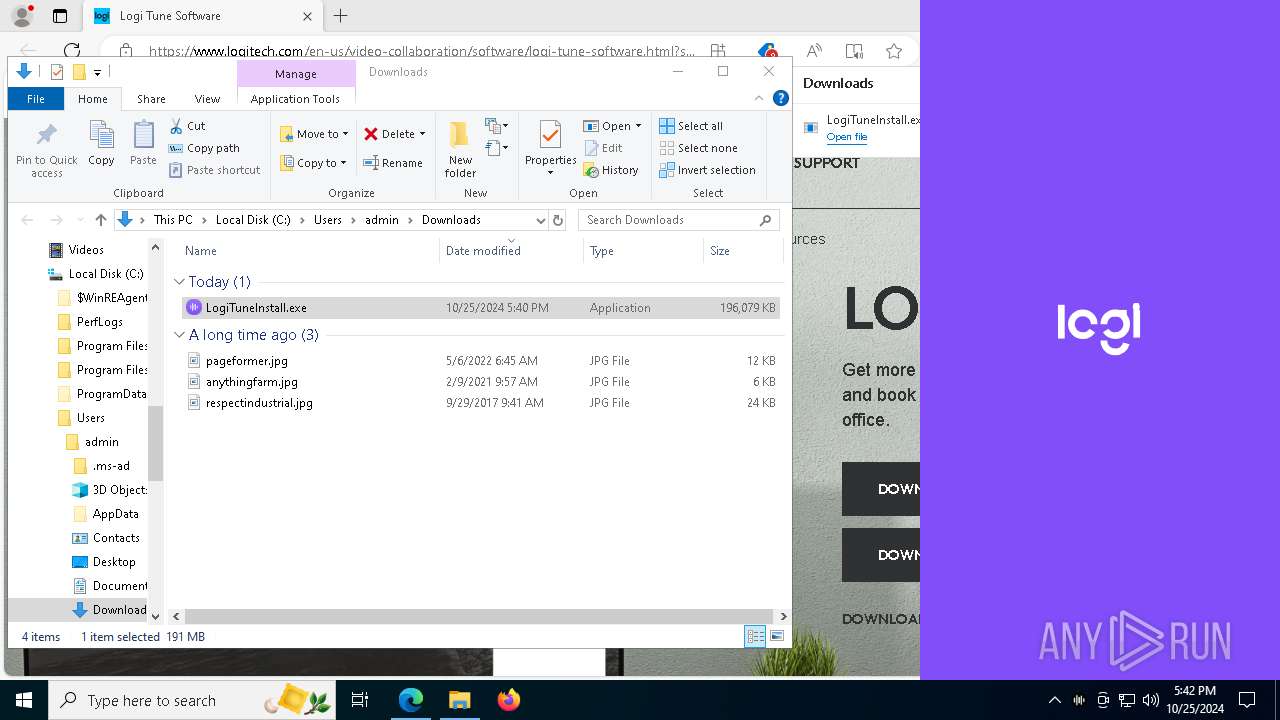Open a new Edge browser tab

point(341,16)
